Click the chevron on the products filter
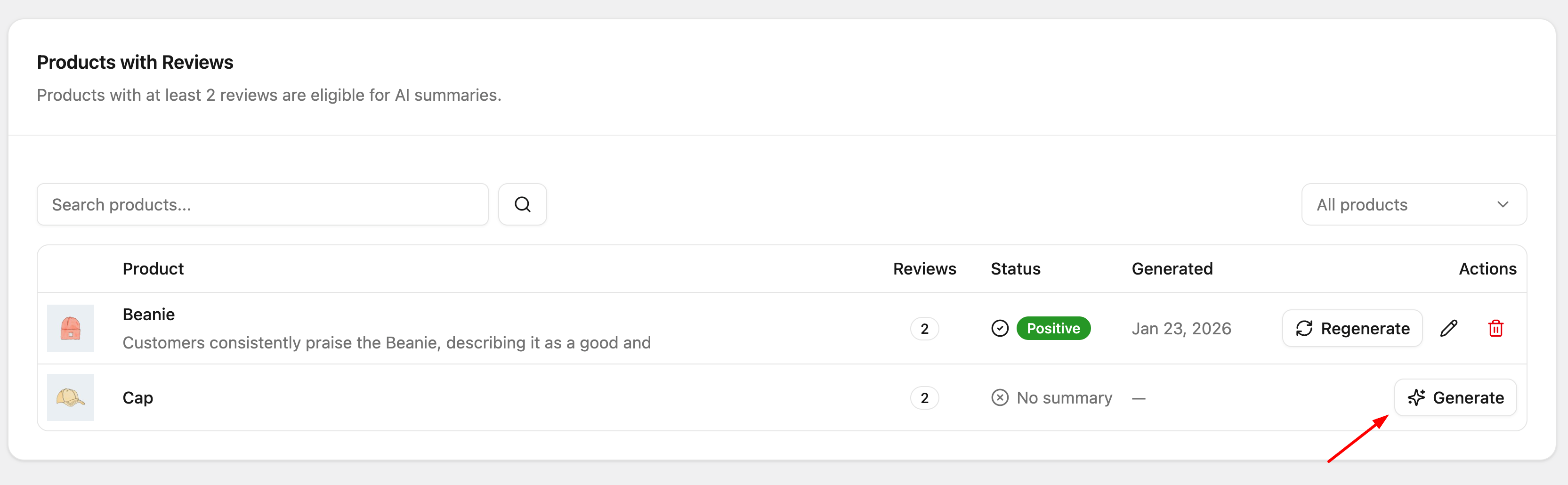 (x=1503, y=204)
